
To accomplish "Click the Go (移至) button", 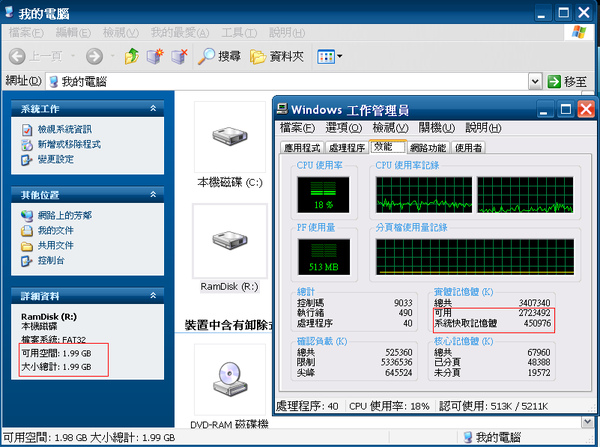I will click(567, 82).
